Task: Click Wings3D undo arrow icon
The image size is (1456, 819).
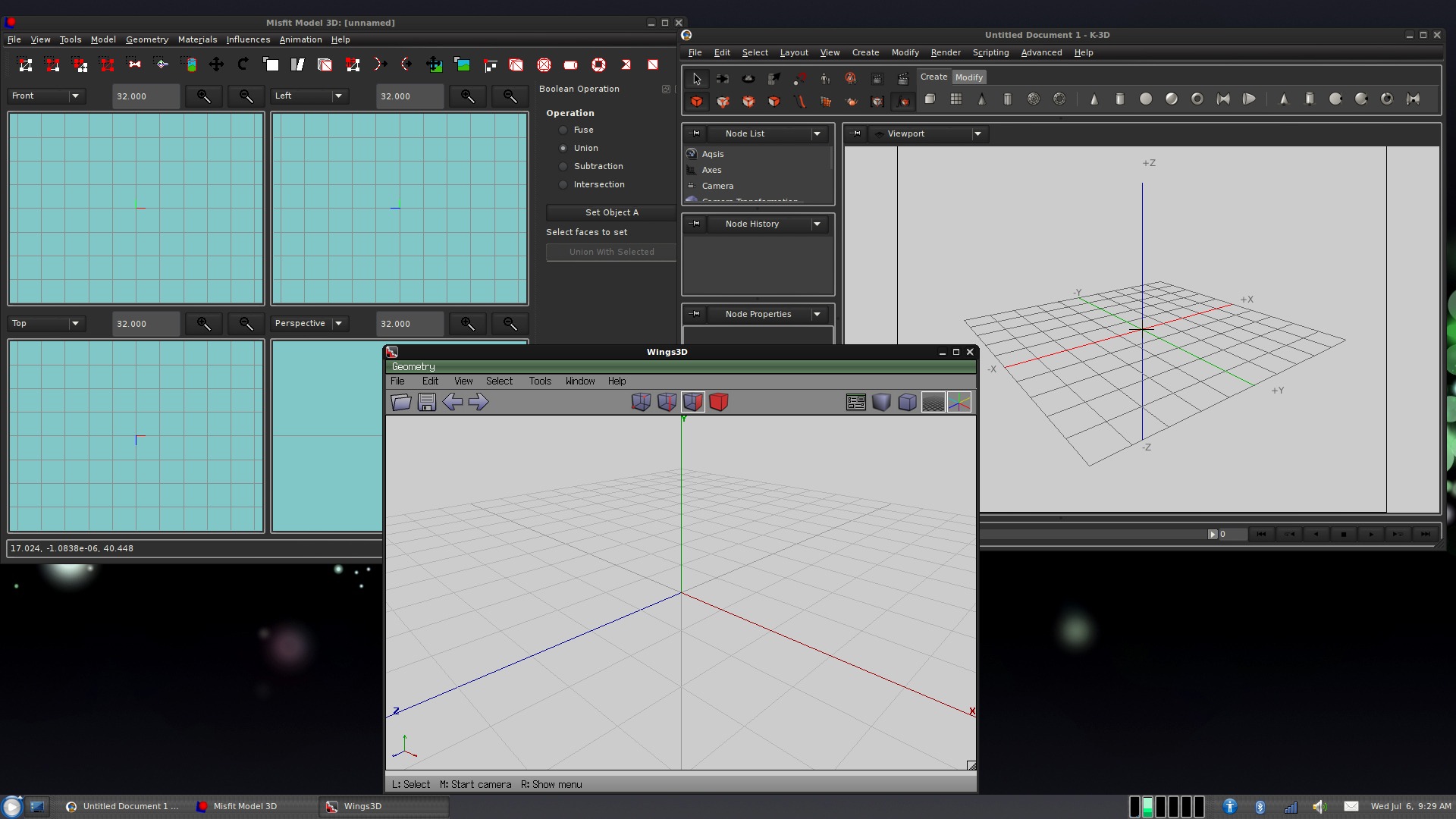Action: tap(453, 402)
